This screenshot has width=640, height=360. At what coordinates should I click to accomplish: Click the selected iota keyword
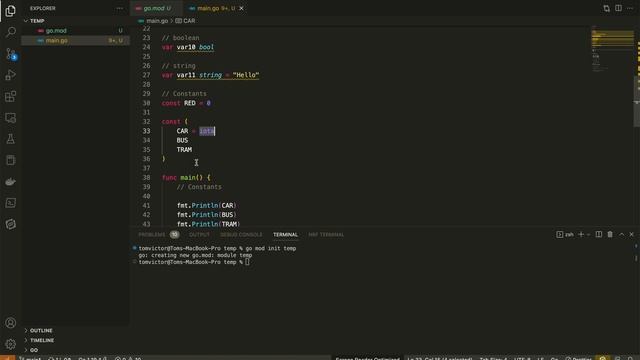click(x=207, y=131)
